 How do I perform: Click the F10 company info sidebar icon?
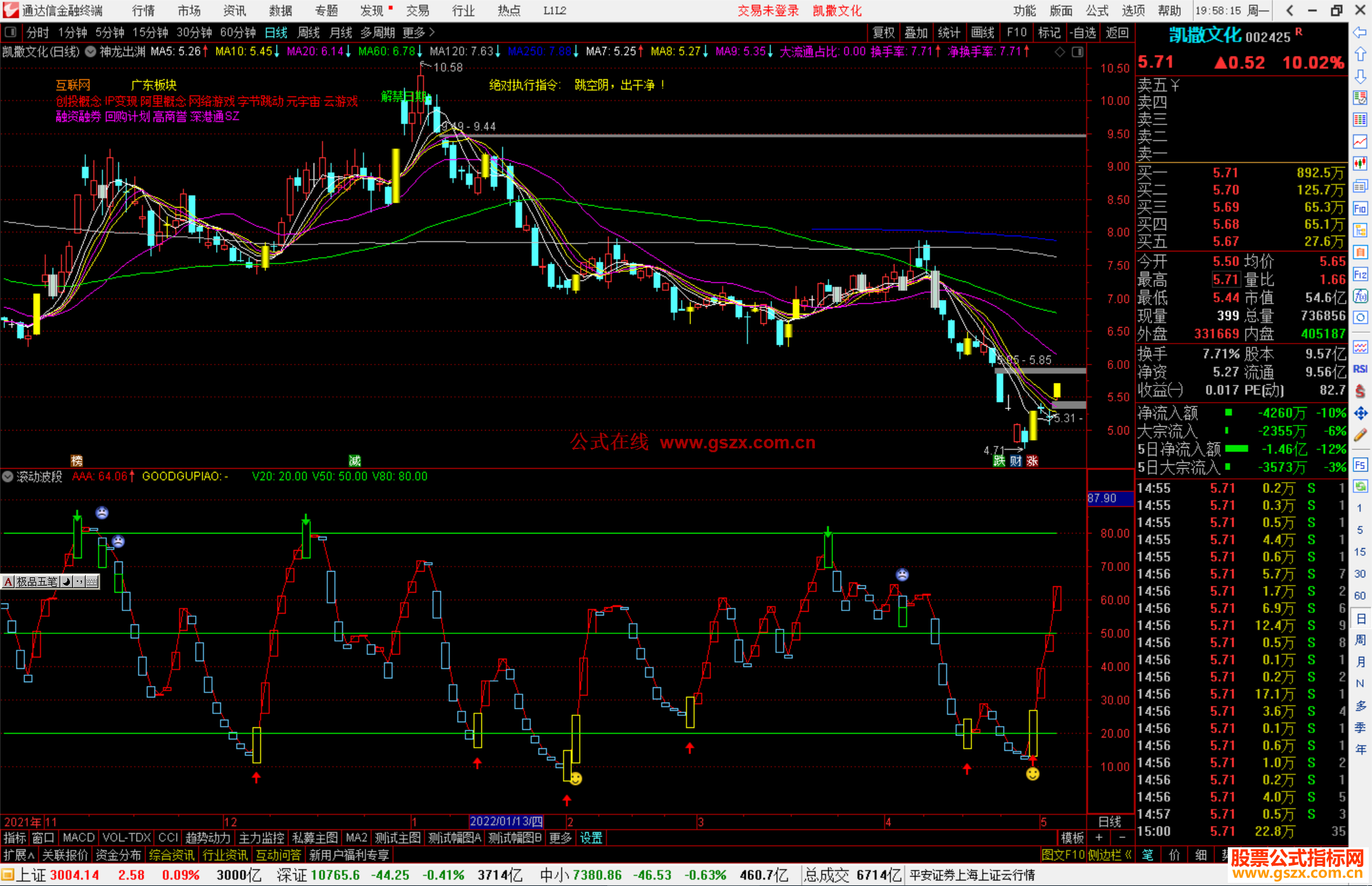point(1360,208)
